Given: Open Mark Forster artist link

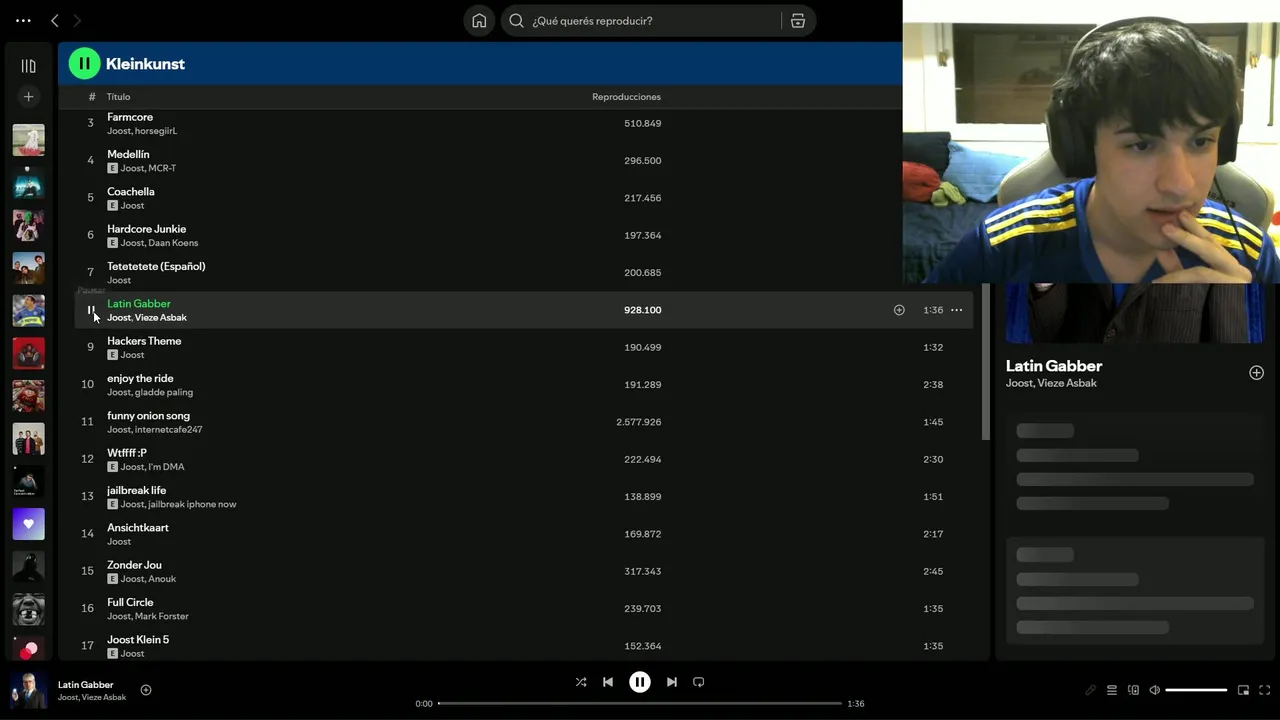Looking at the screenshot, I should pos(162,616).
